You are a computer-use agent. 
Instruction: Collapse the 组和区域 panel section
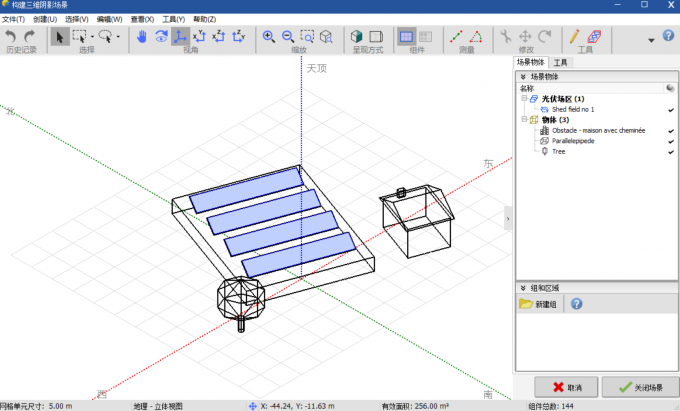(x=522, y=287)
